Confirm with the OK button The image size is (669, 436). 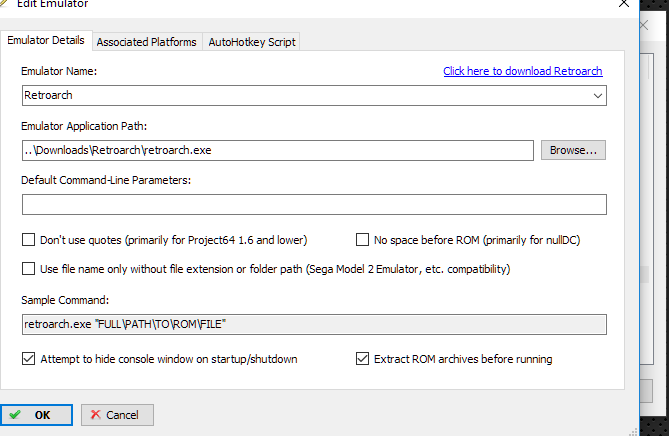point(36,415)
